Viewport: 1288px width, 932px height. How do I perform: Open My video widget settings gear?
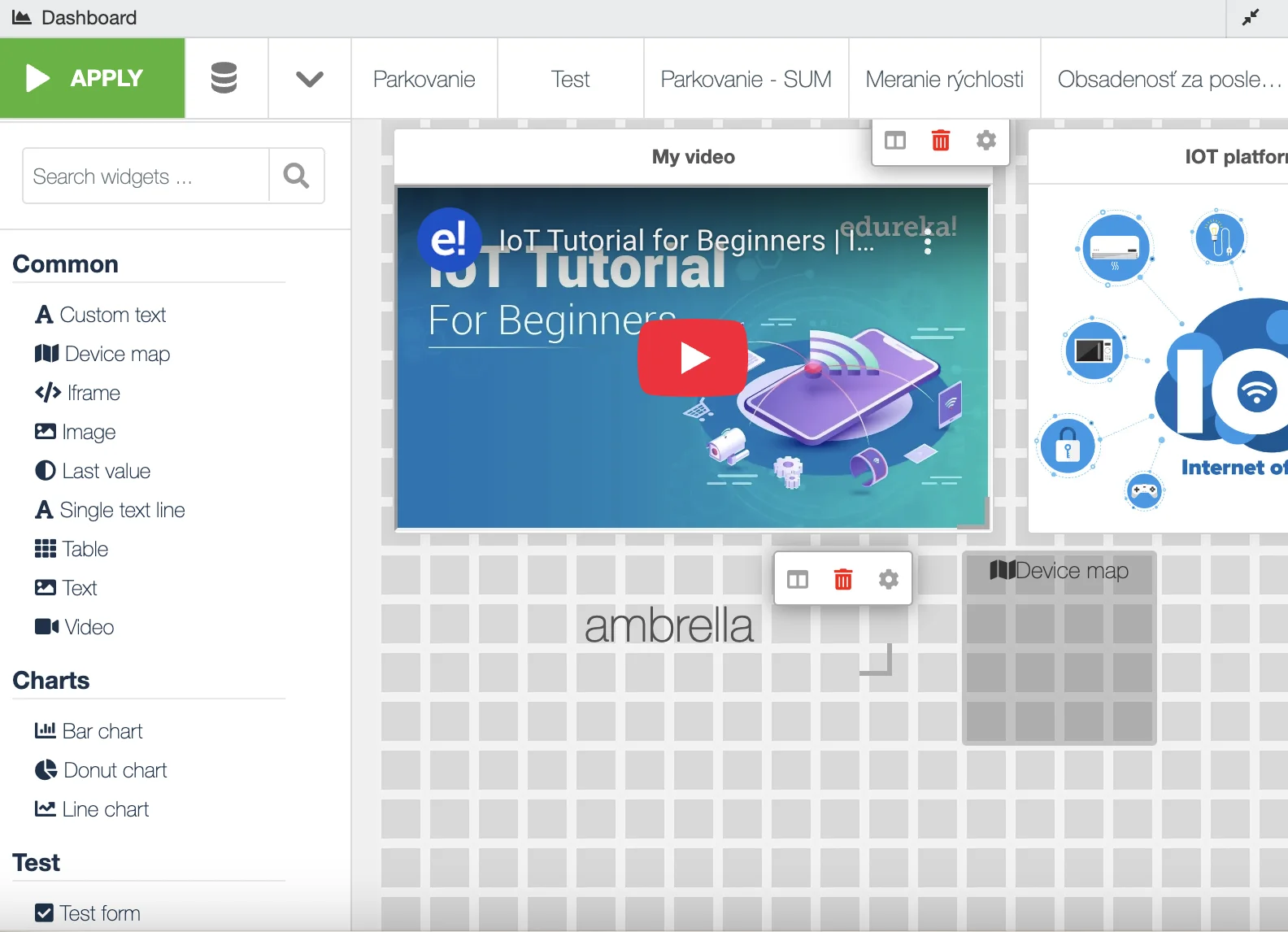986,141
